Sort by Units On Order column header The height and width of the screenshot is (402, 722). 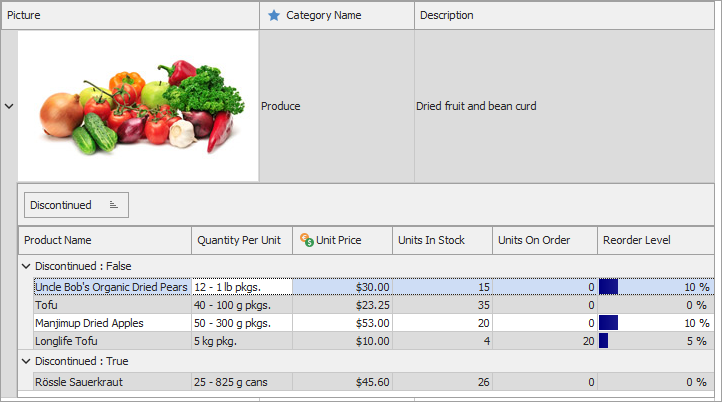click(545, 240)
